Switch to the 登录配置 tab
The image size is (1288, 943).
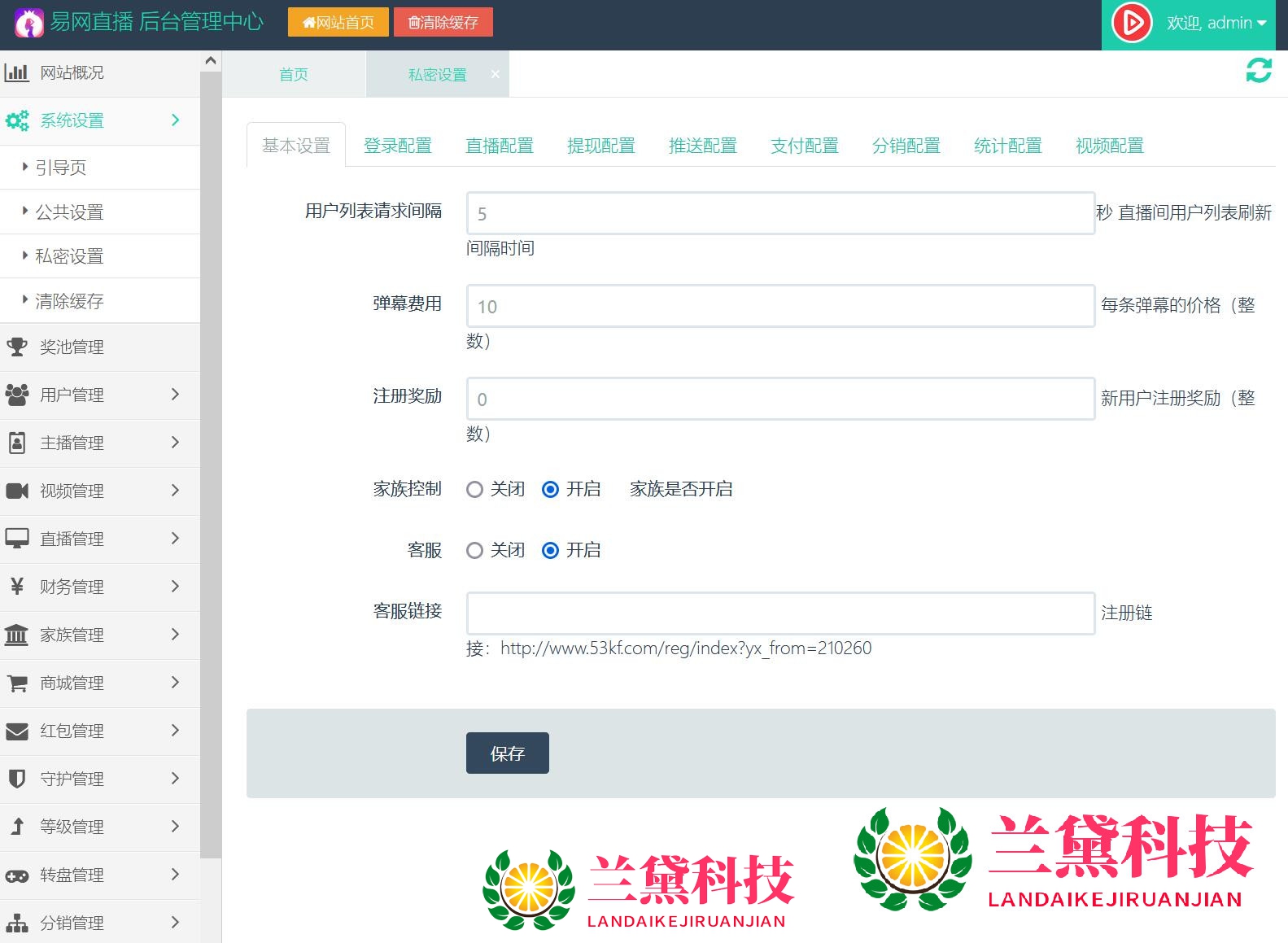[397, 146]
